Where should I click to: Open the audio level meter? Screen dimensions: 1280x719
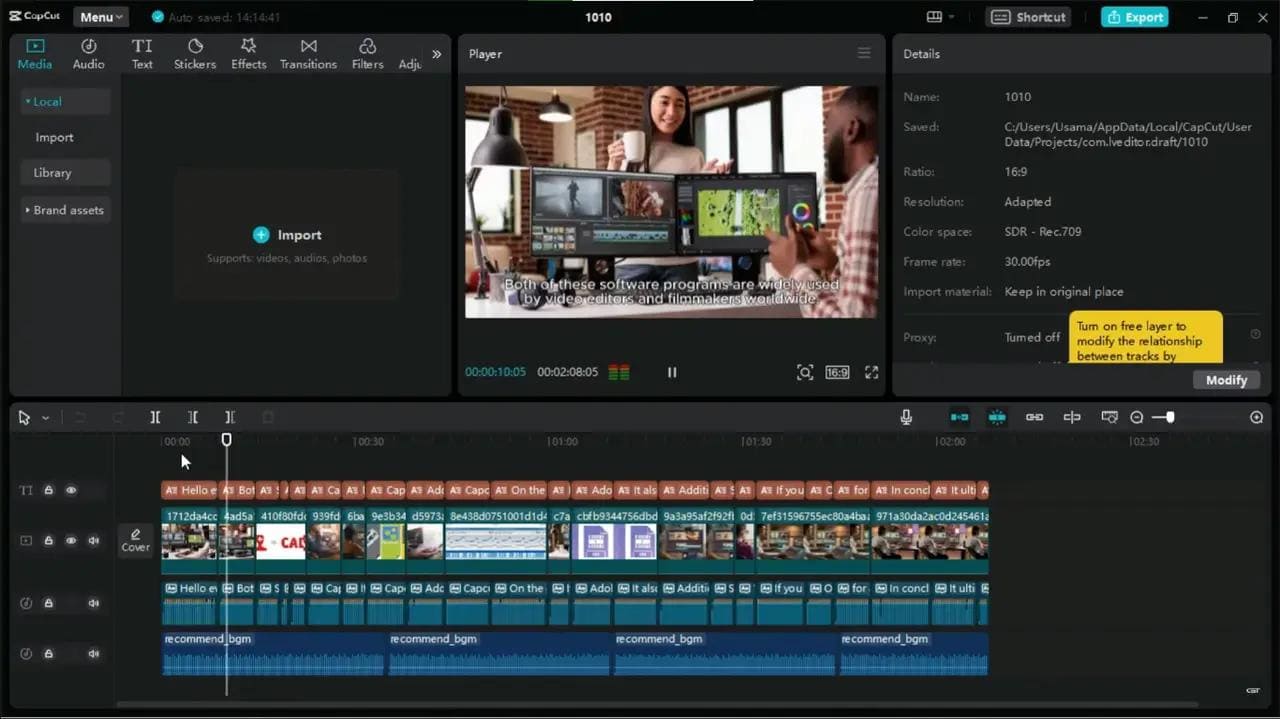tap(619, 372)
